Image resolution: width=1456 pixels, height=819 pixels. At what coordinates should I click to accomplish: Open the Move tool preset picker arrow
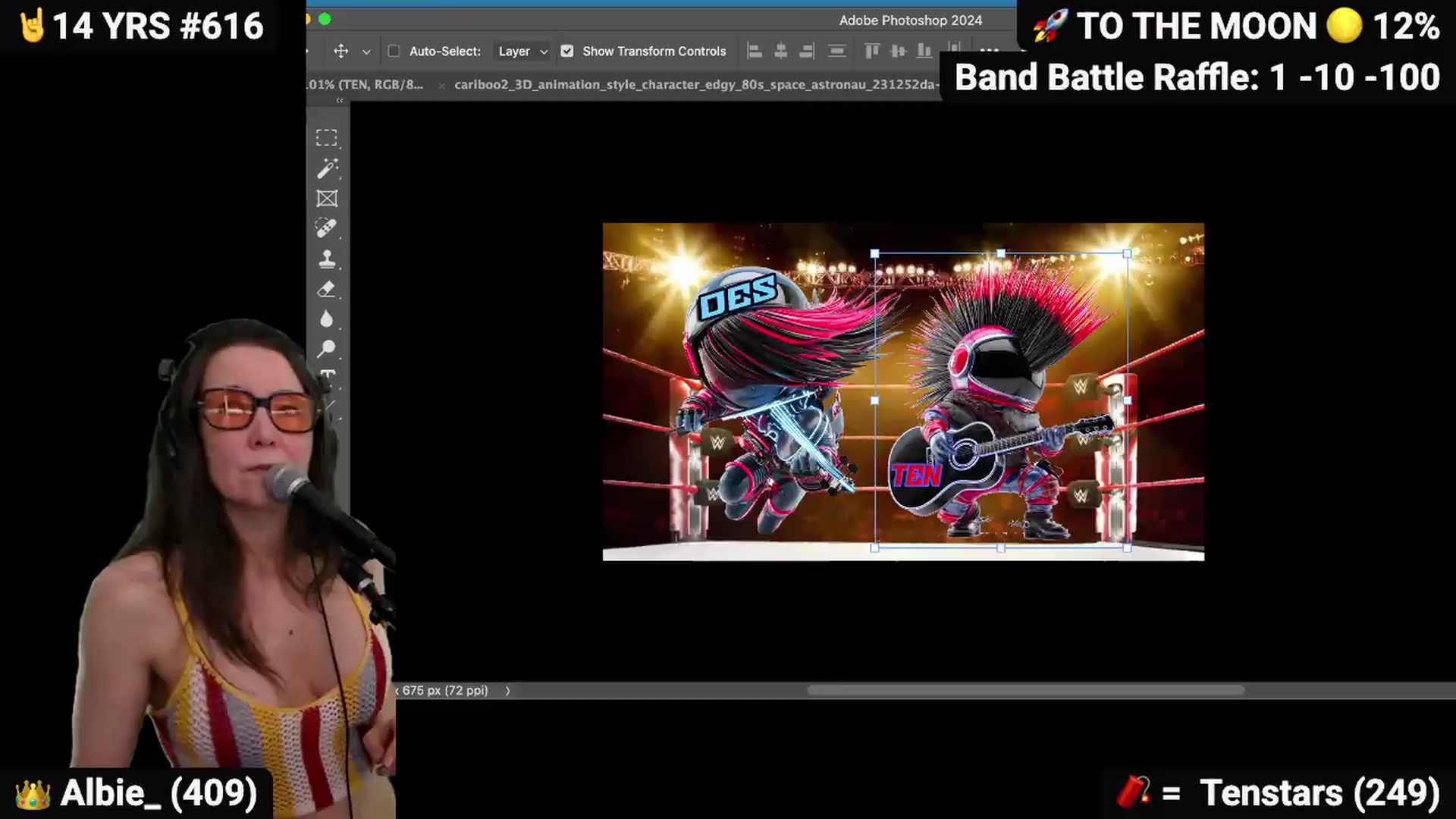point(366,52)
